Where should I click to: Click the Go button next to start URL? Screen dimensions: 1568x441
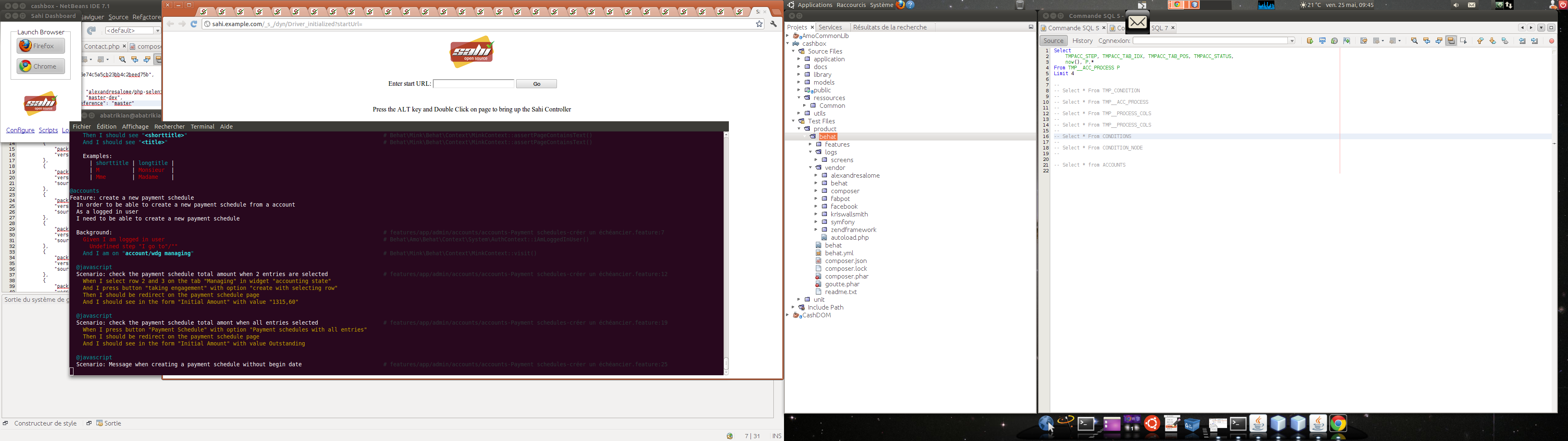click(x=536, y=84)
